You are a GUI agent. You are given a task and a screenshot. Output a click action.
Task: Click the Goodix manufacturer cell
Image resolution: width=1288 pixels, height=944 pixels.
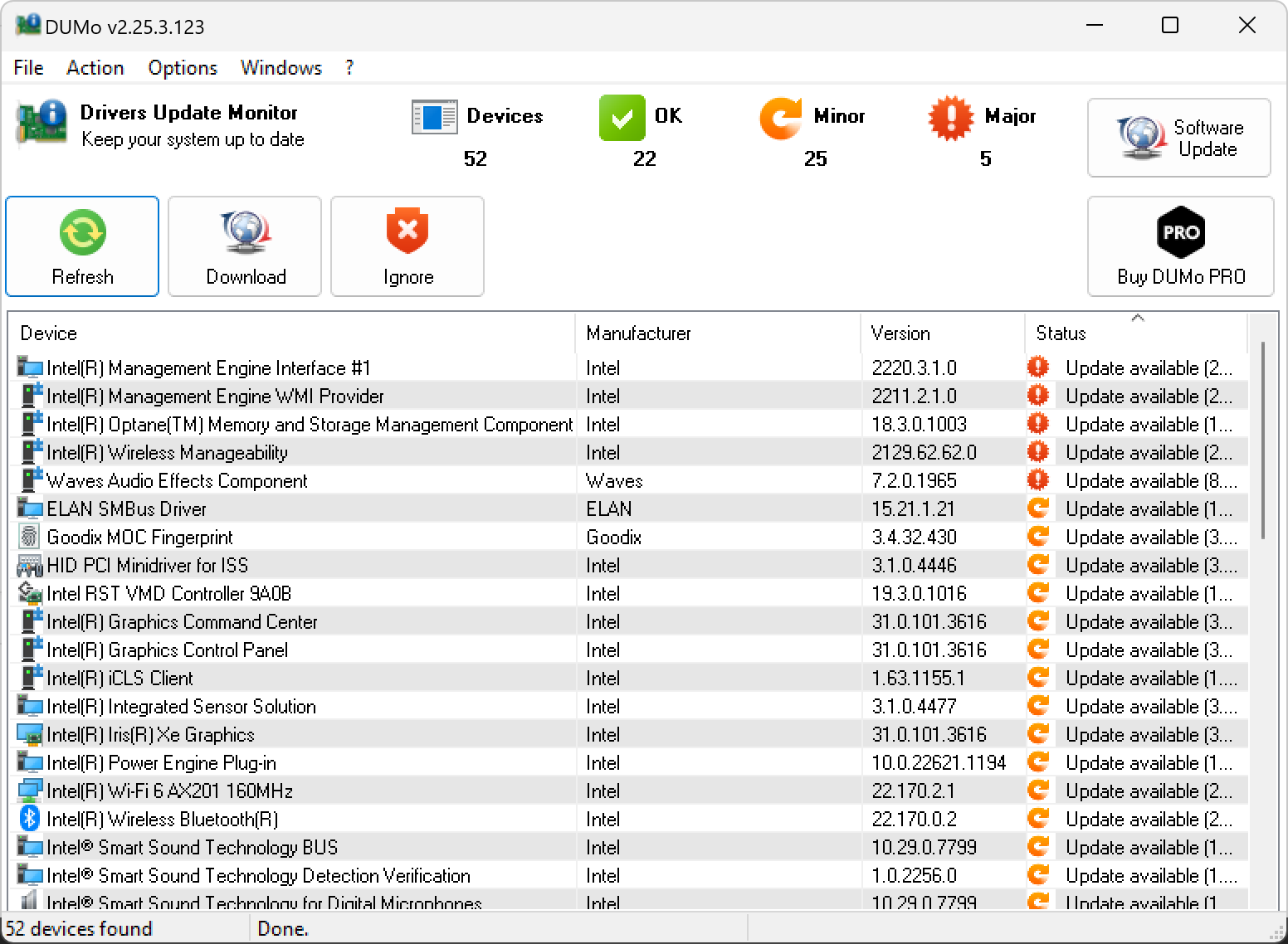coord(614,537)
